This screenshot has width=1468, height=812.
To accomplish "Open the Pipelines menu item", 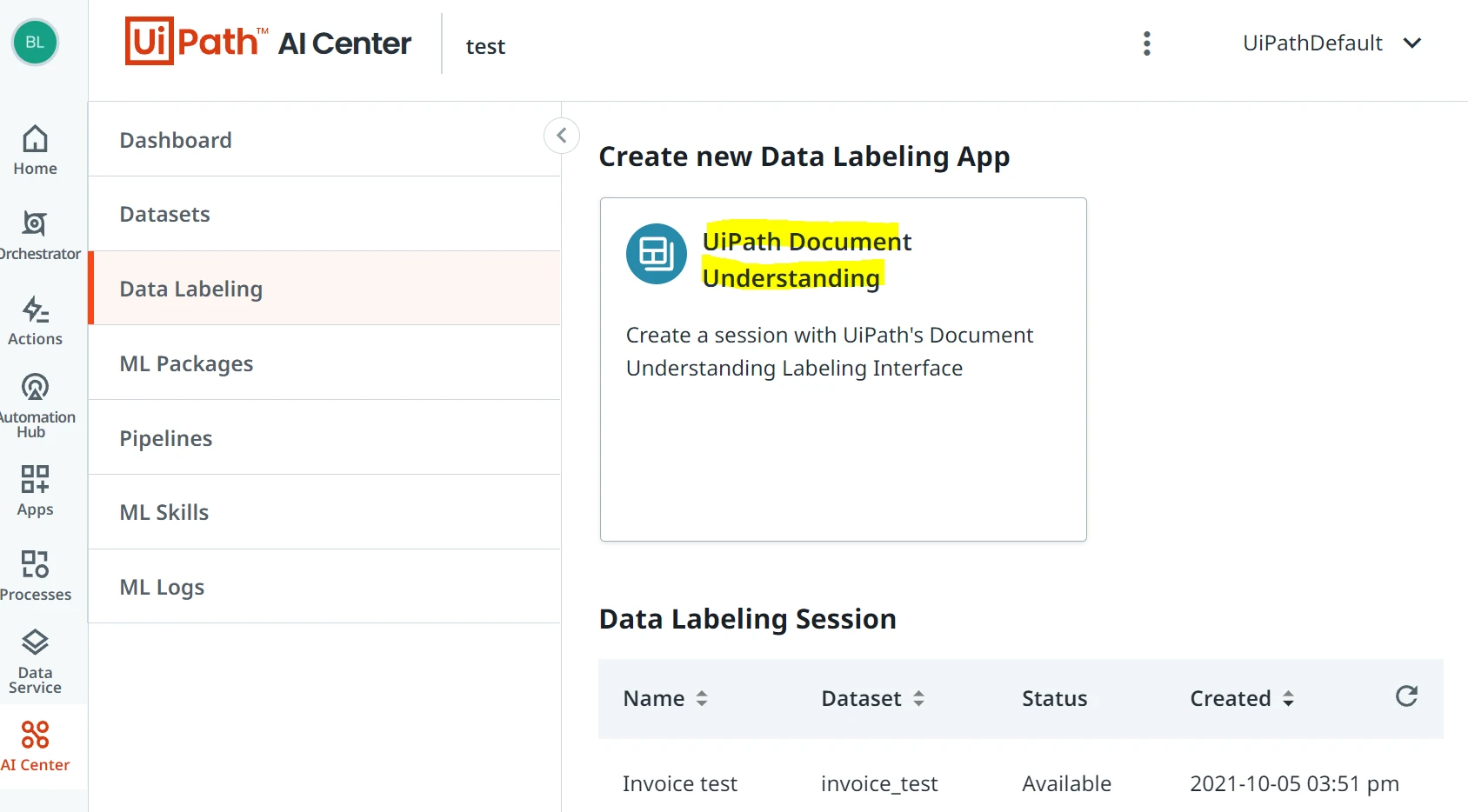I will (324, 438).
